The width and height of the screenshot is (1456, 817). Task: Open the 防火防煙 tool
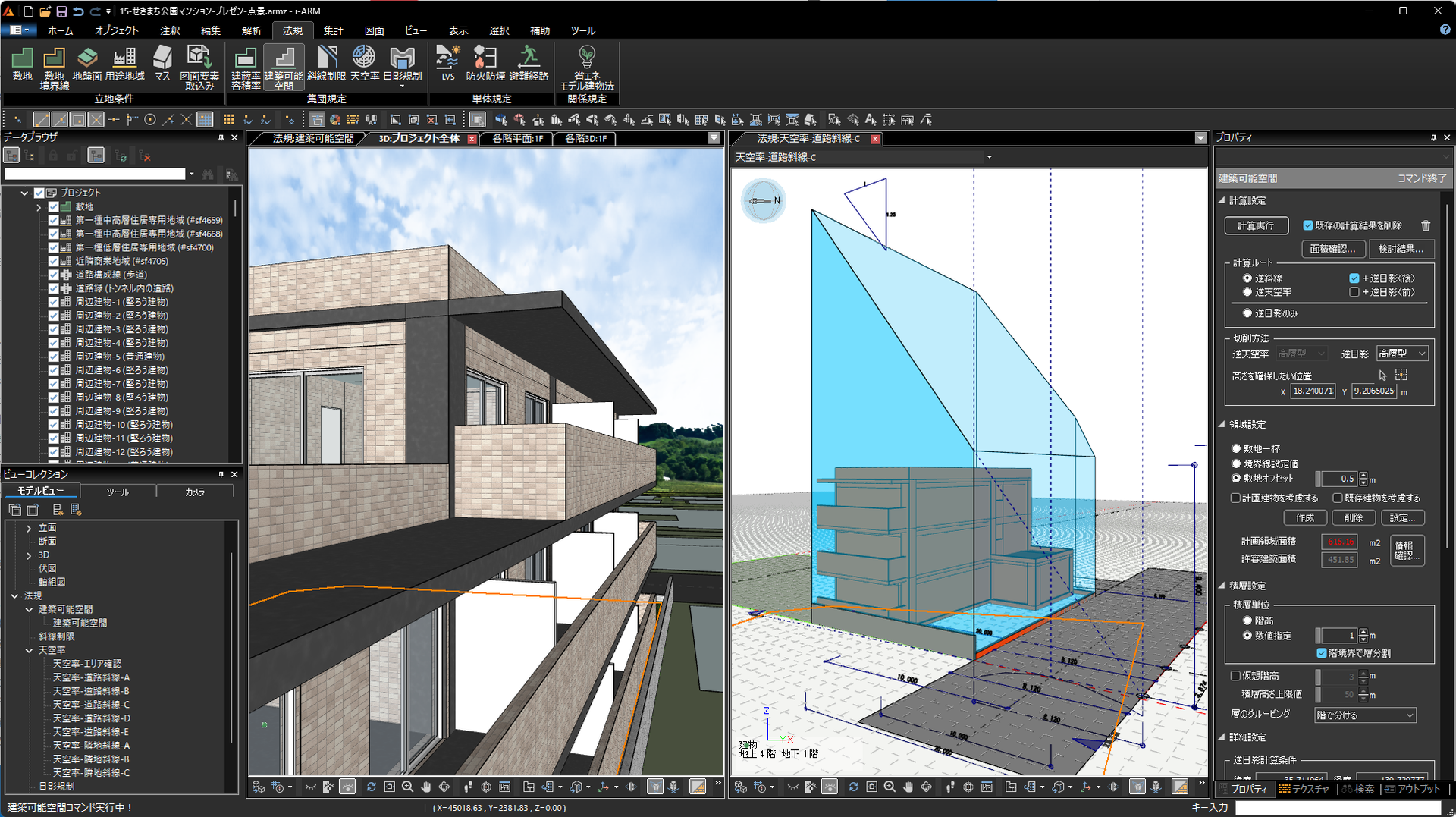click(x=485, y=64)
